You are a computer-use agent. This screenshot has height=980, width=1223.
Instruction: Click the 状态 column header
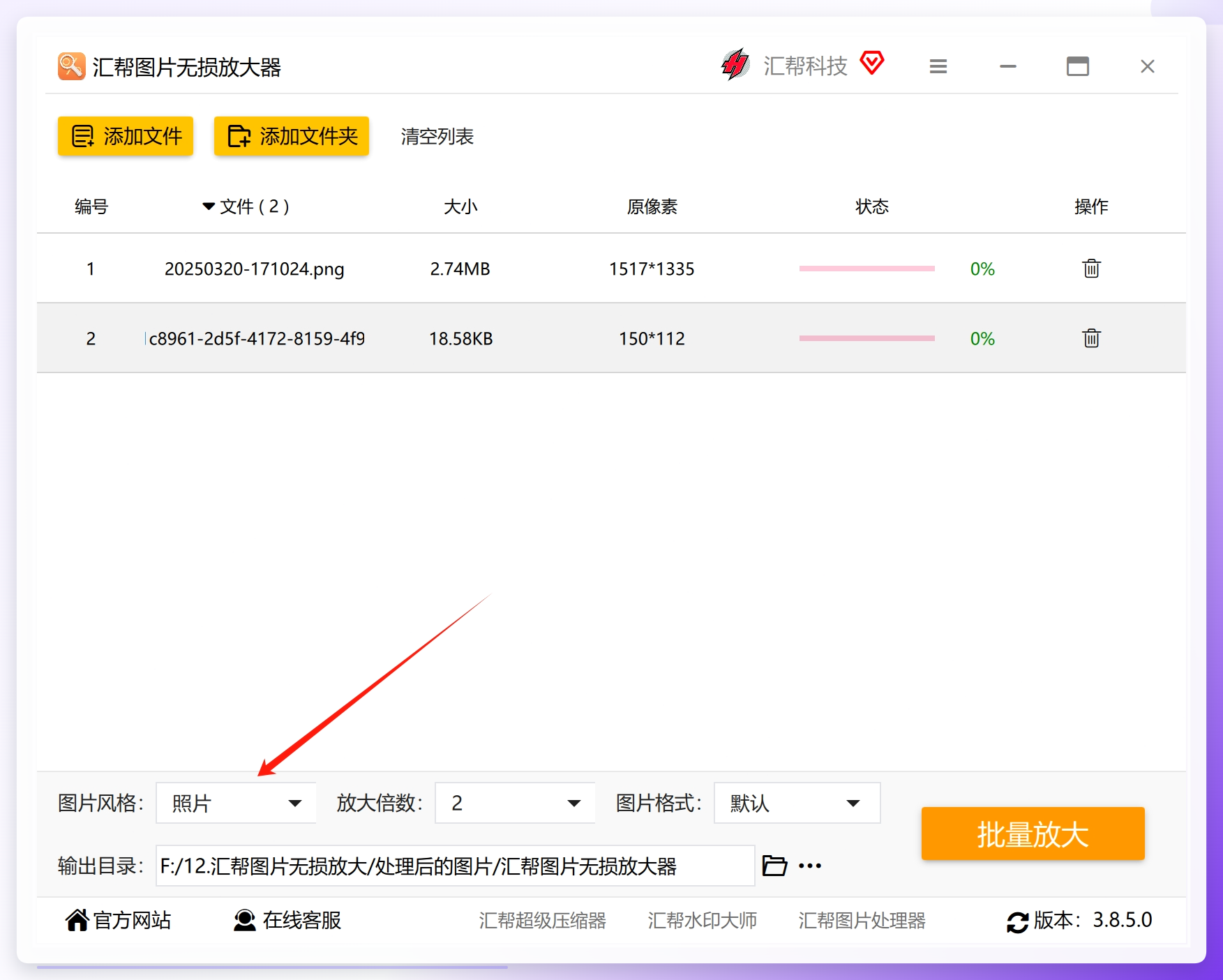(872, 206)
